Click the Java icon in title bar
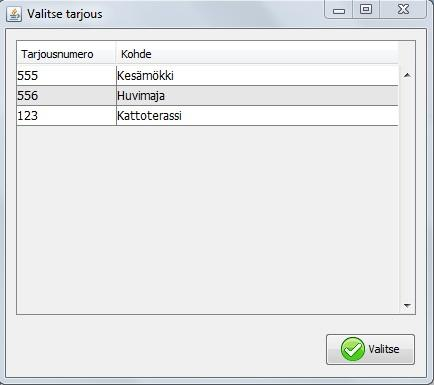This screenshot has width=434, height=385. pyautogui.click(x=14, y=14)
